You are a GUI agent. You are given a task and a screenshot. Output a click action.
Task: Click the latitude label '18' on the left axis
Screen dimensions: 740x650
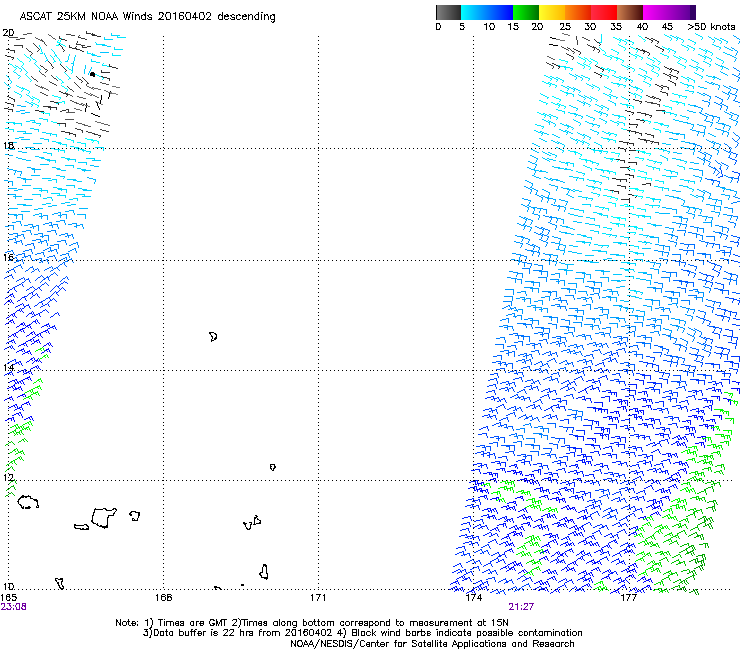(x=8, y=145)
